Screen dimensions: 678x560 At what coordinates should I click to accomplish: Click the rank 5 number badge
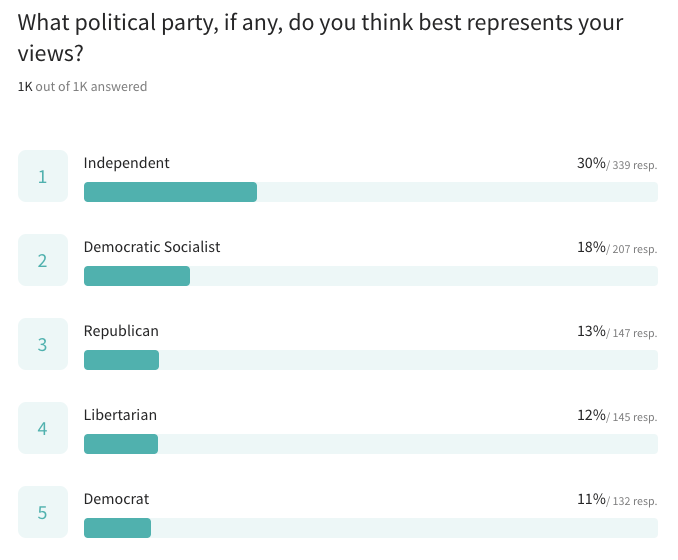pos(43,512)
